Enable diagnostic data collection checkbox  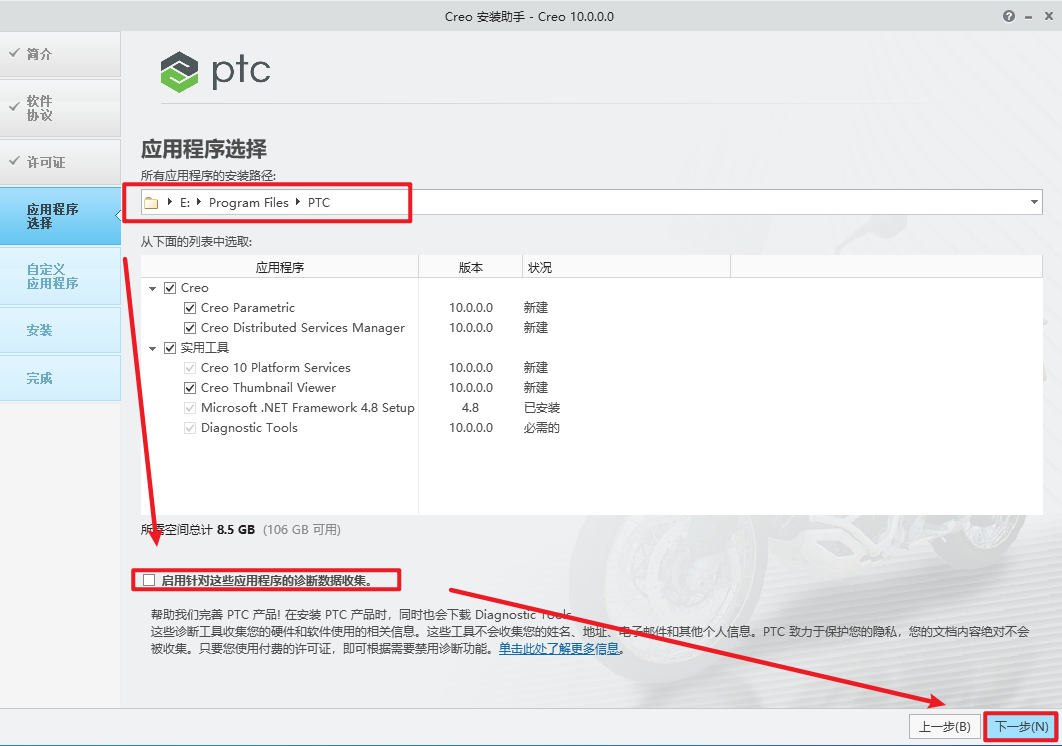click(x=150, y=580)
